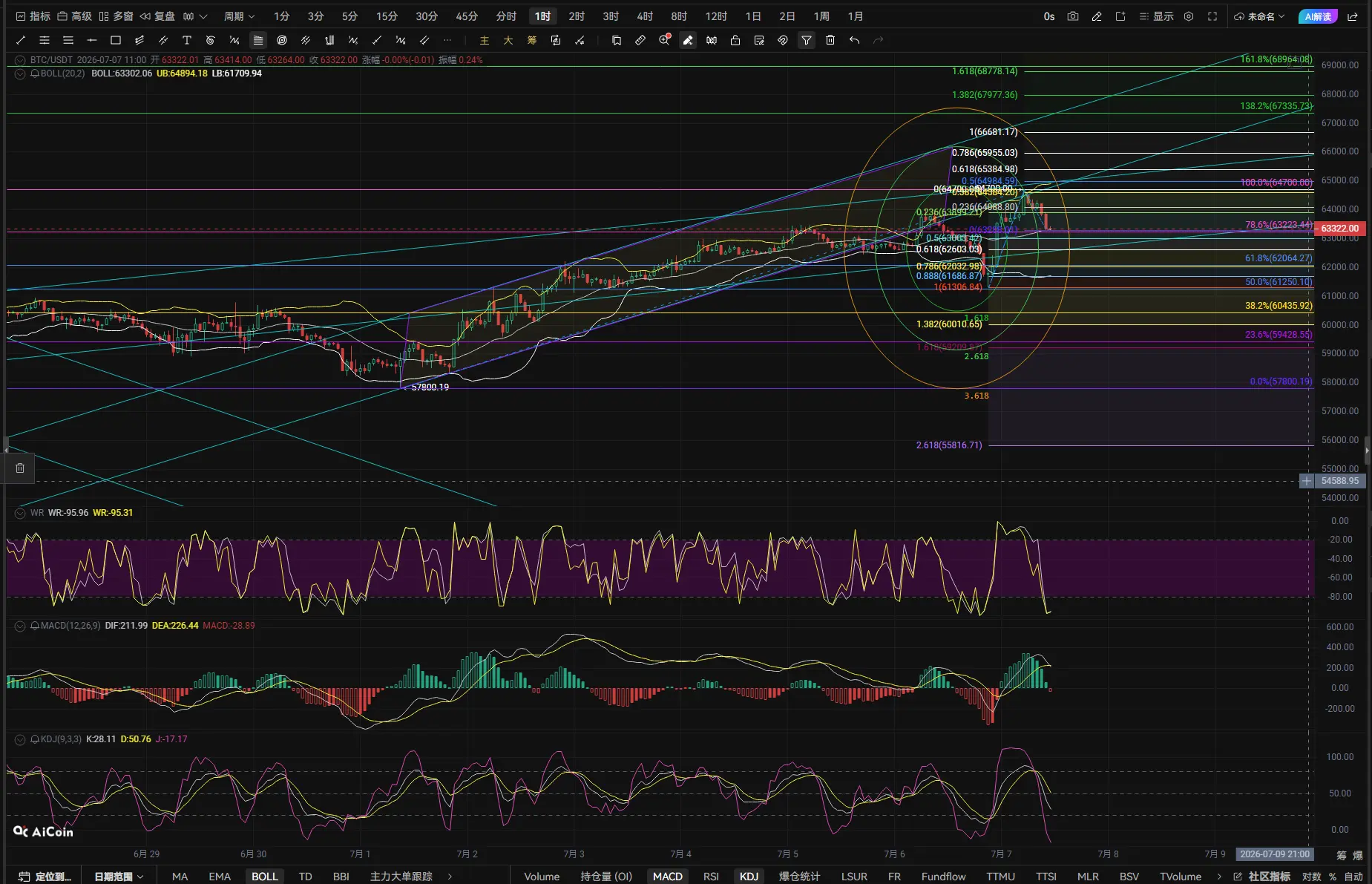Open the 日期范围 date range dropdown
The image size is (1372, 884).
119,877
